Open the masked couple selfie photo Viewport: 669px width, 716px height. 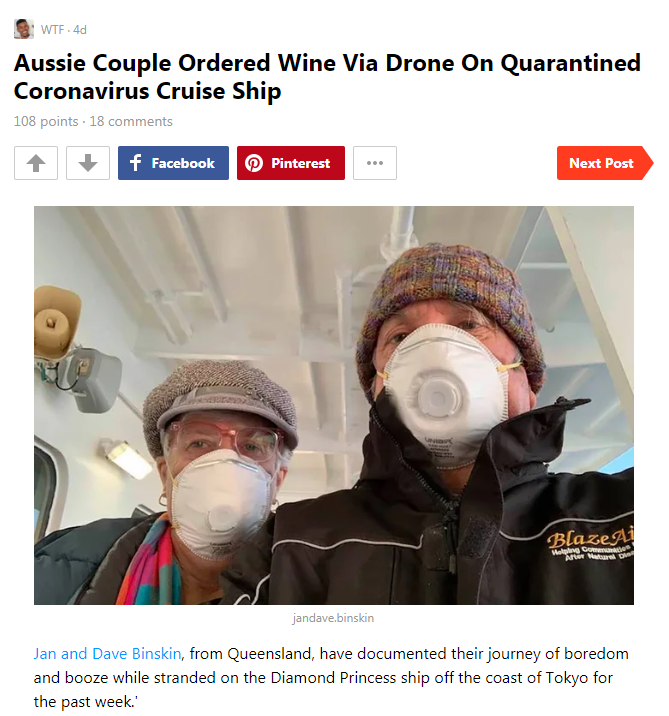click(334, 405)
